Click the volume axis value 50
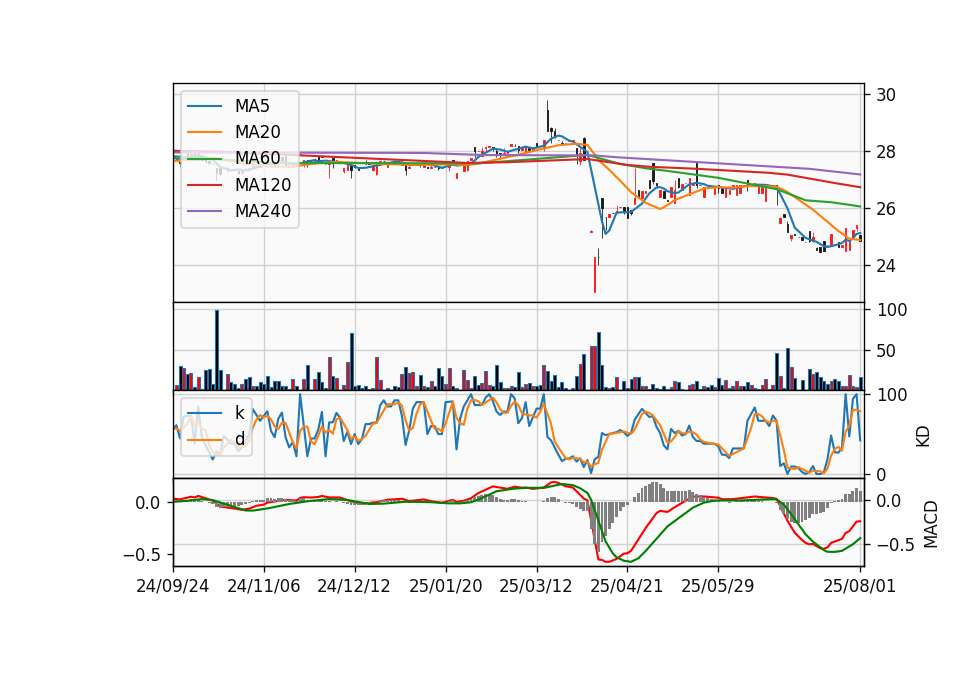The width and height of the screenshot is (960, 690). coord(886,351)
